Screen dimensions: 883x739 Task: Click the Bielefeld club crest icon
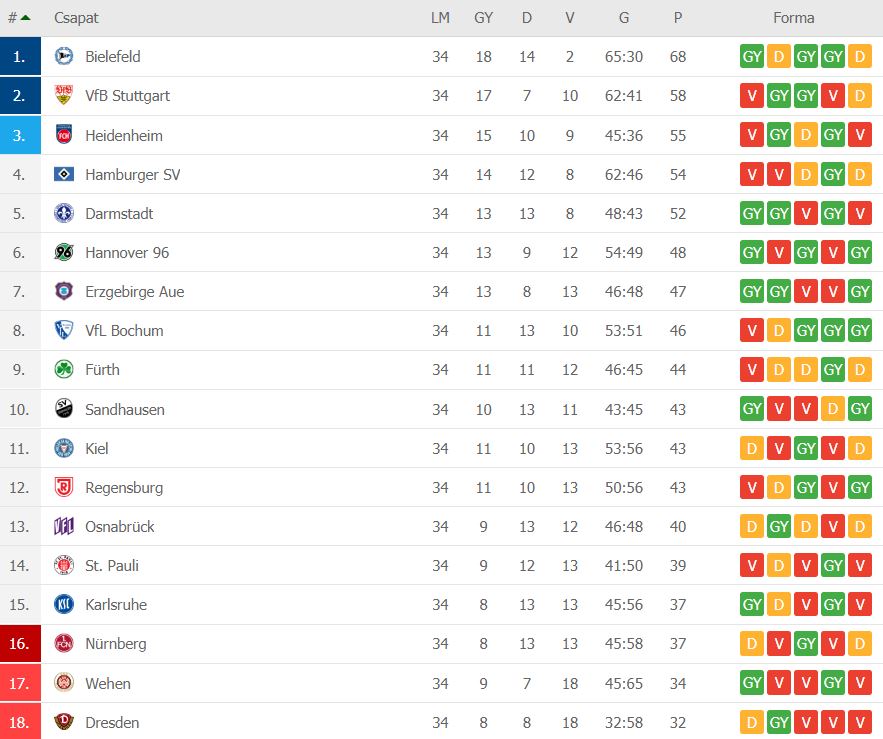point(64,56)
